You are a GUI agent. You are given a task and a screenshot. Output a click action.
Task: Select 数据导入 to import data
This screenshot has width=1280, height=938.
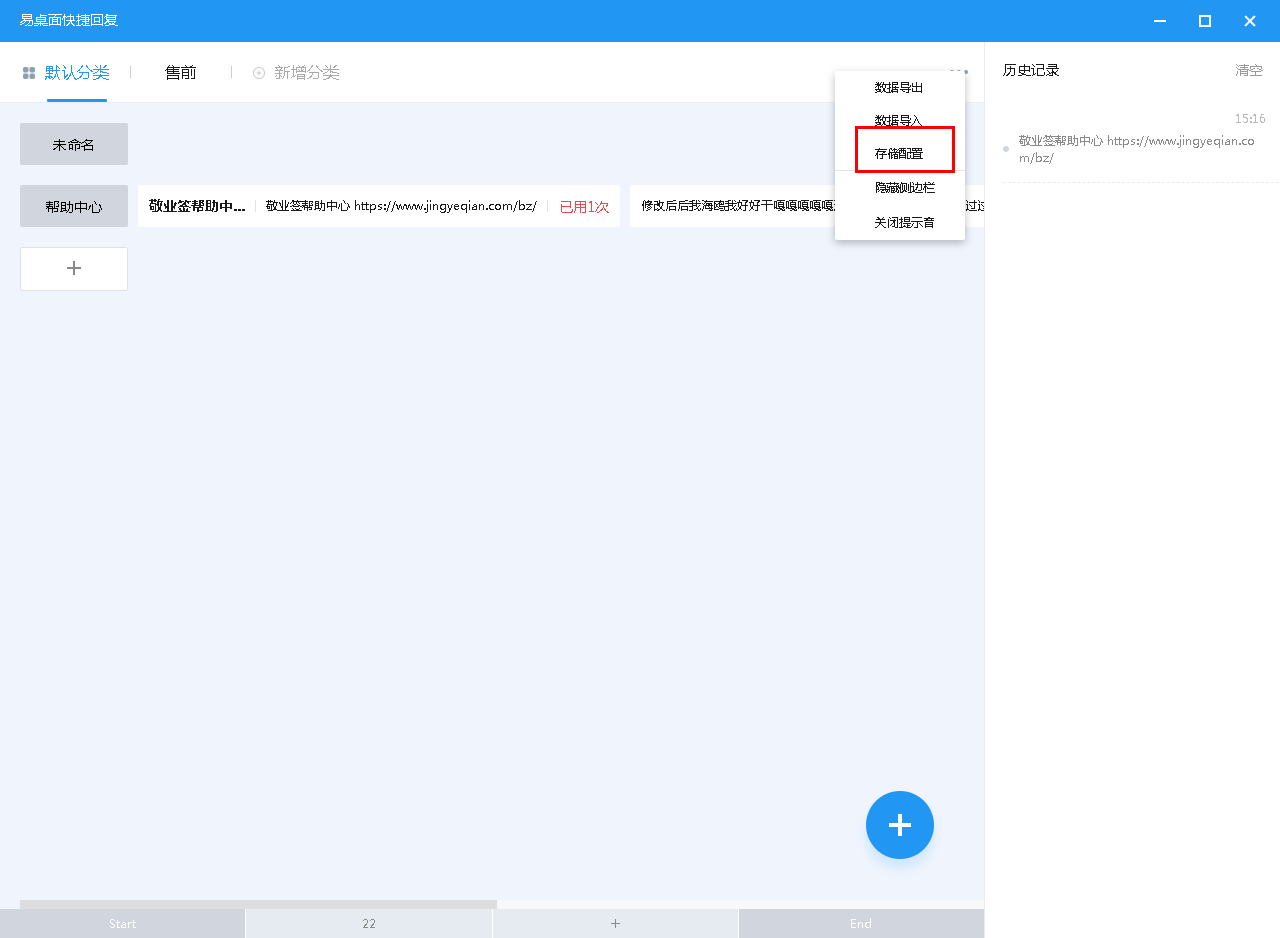click(899, 119)
